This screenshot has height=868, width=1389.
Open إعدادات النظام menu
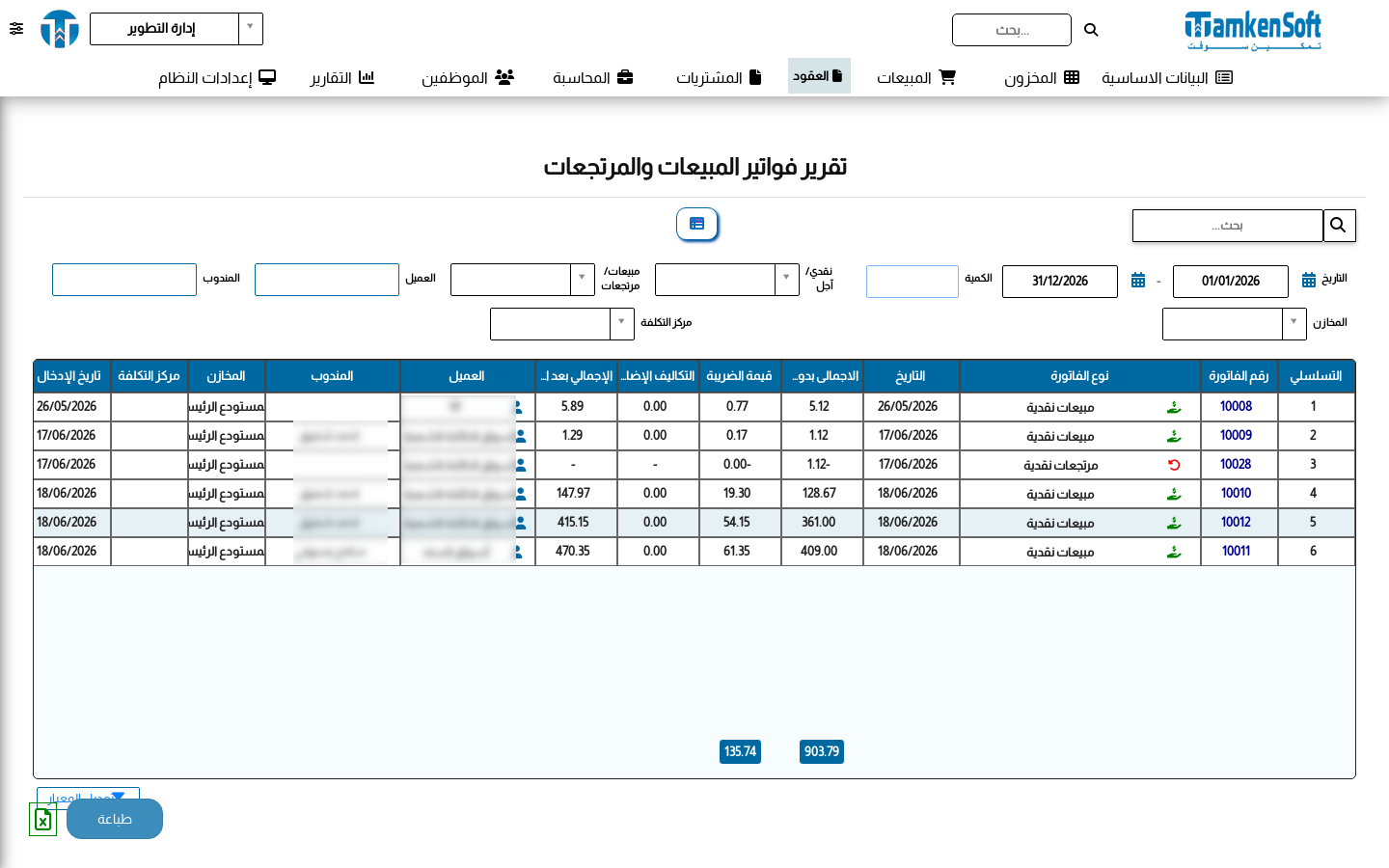(217, 77)
